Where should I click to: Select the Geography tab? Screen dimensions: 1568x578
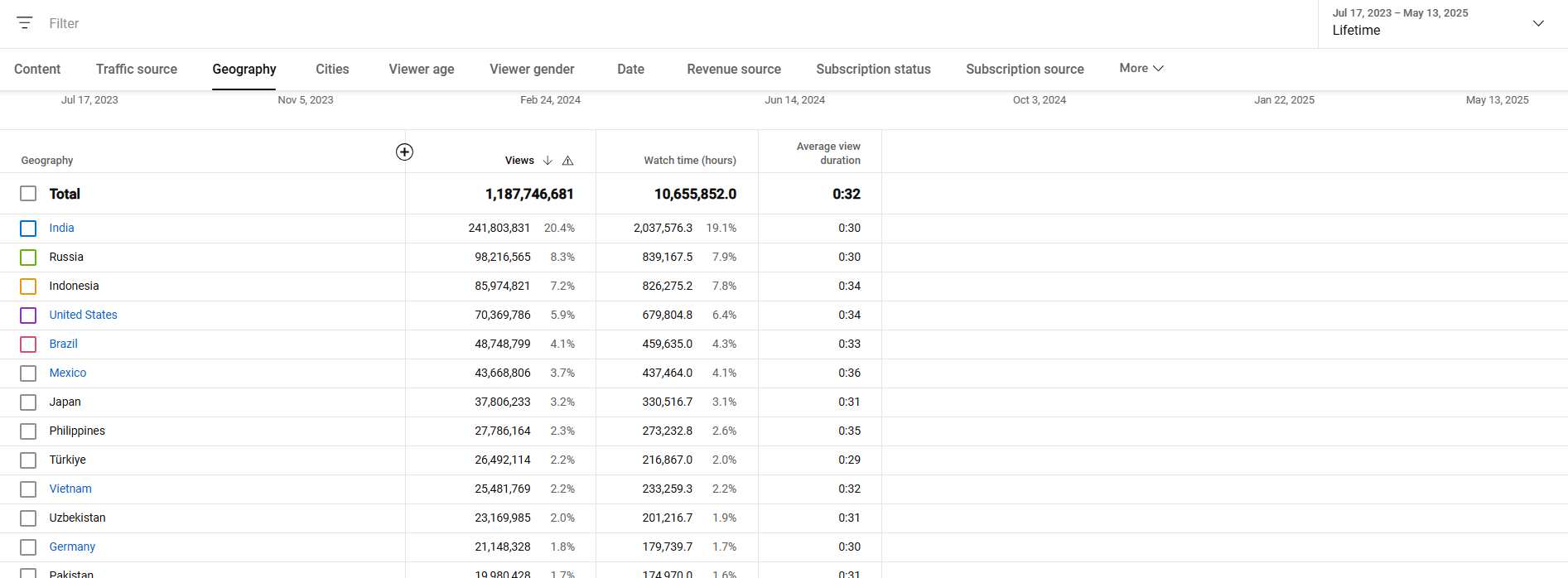coord(244,70)
